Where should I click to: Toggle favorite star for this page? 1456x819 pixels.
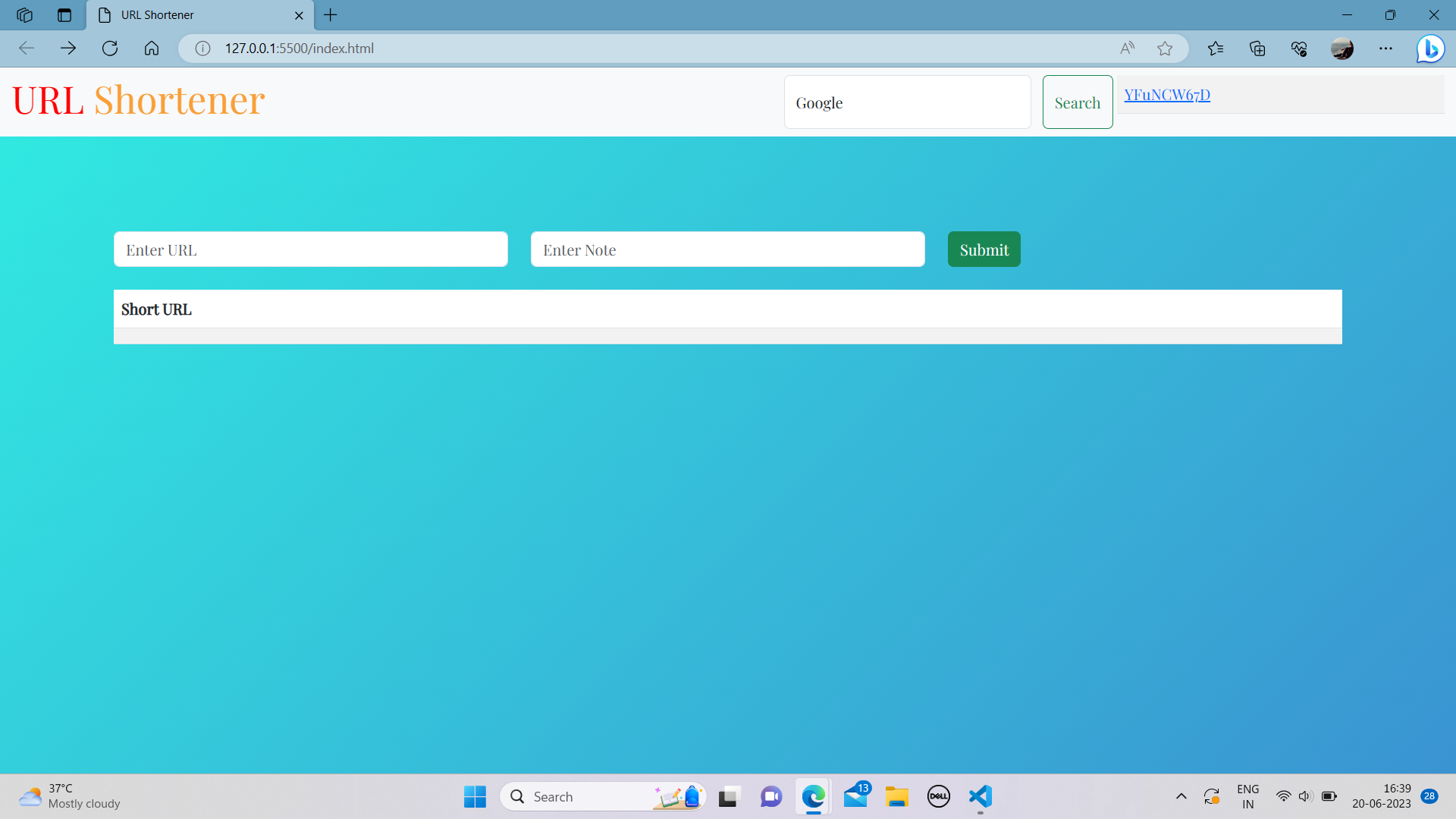click(x=1166, y=49)
